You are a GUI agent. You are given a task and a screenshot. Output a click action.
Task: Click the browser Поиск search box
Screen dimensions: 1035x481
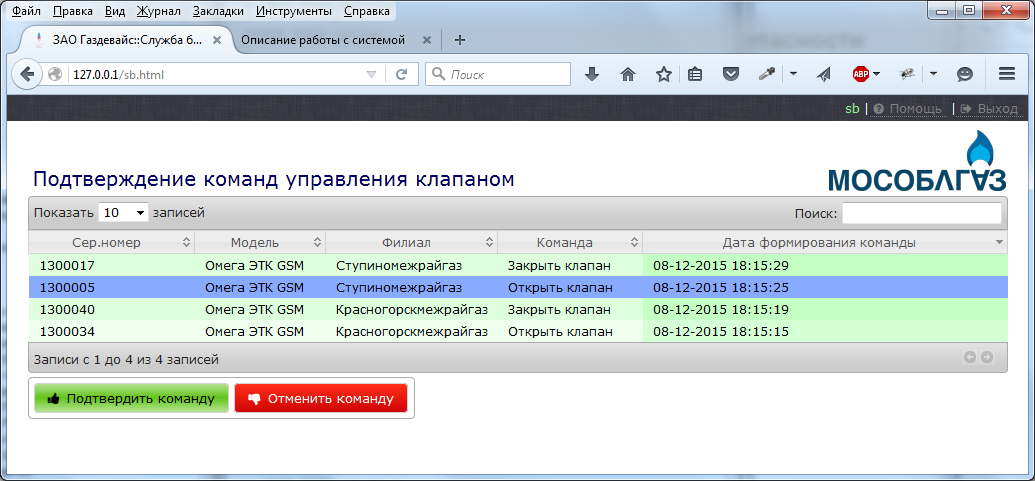[498, 75]
